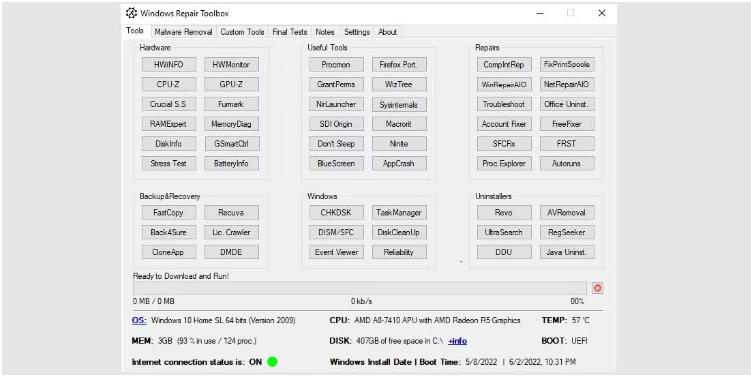Switch to the Custom Tools tab
The height and width of the screenshot is (376, 751).
coord(242,32)
